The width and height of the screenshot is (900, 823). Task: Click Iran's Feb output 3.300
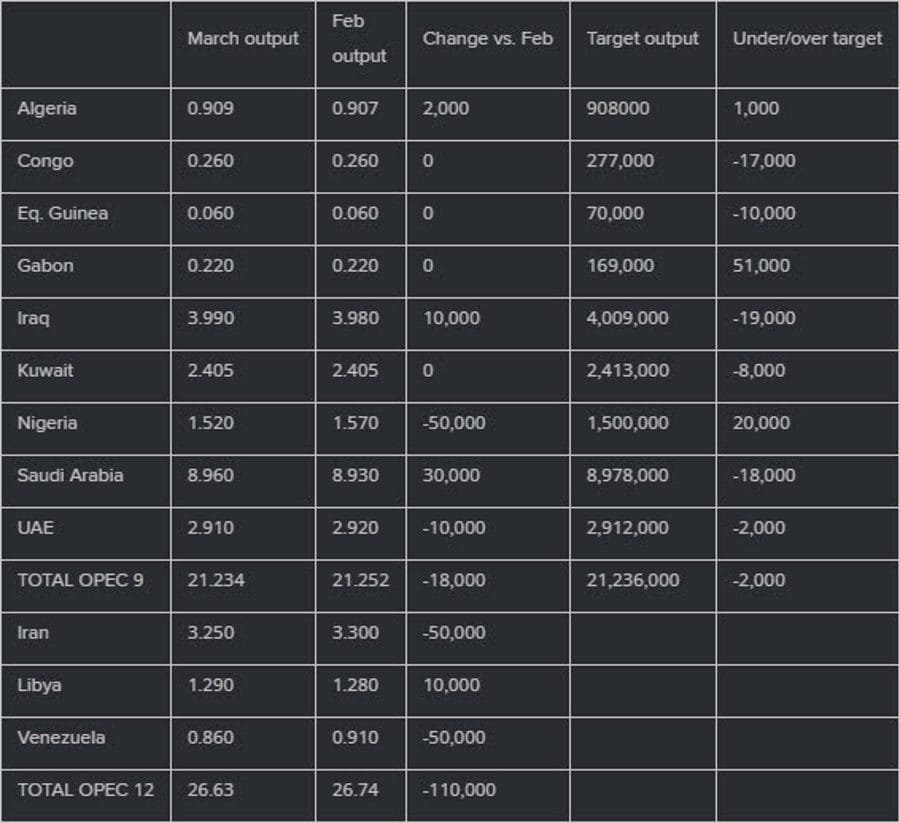(x=355, y=632)
